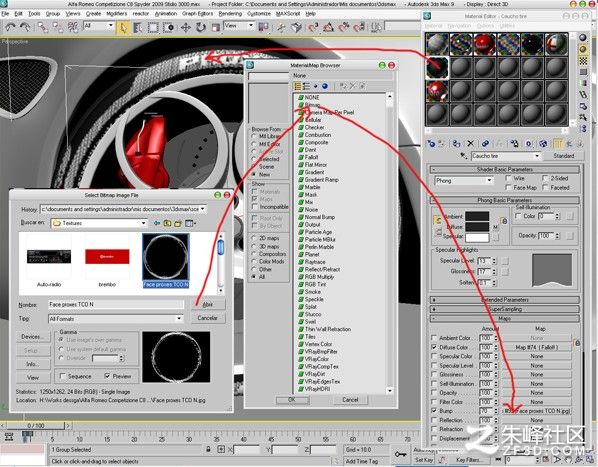This screenshot has height=467, width=598.
Task: Toggle Backlight icon in Material Editor
Action: coord(583,49)
